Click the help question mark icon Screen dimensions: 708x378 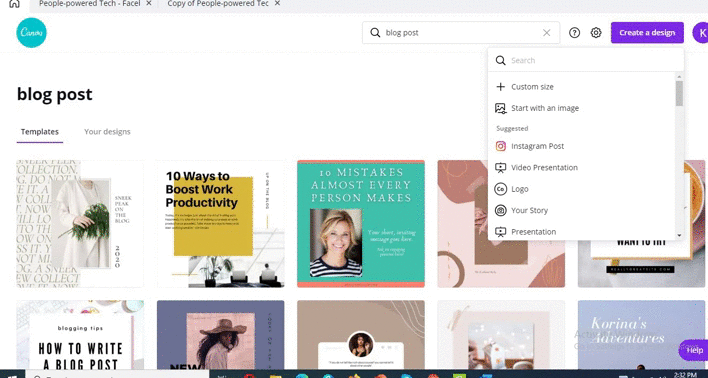[x=574, y=33]
